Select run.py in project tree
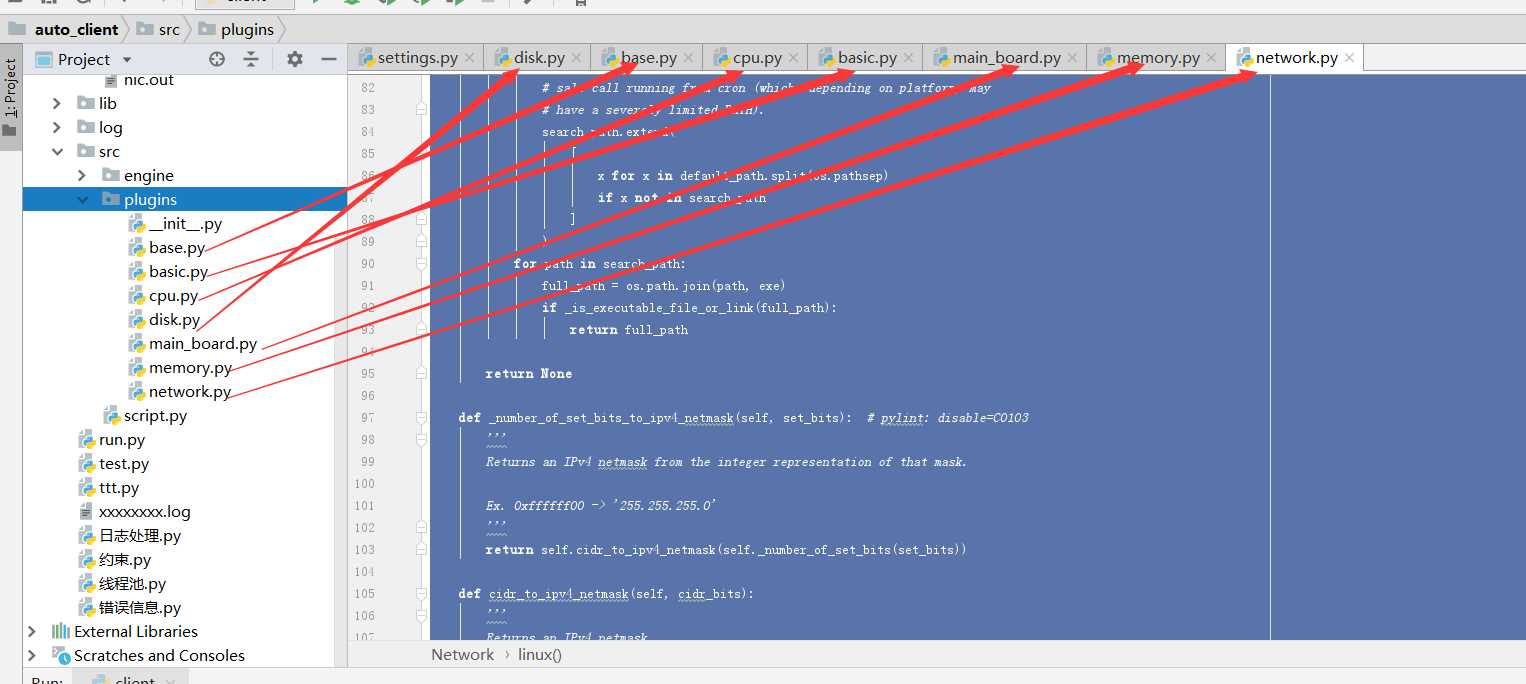1526x684 pixels. (x=122, y=439)
